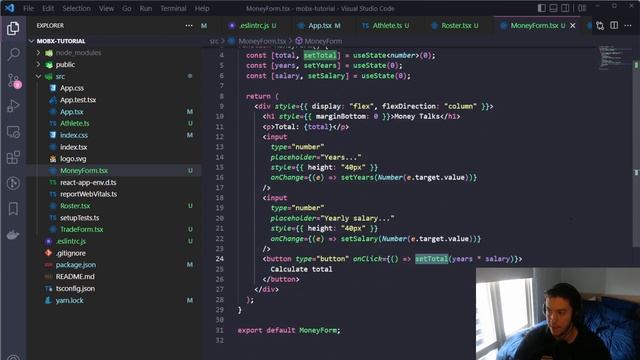Open .gitignore in the explorer
The image size is (640, 360).
[x=71, y=253]
